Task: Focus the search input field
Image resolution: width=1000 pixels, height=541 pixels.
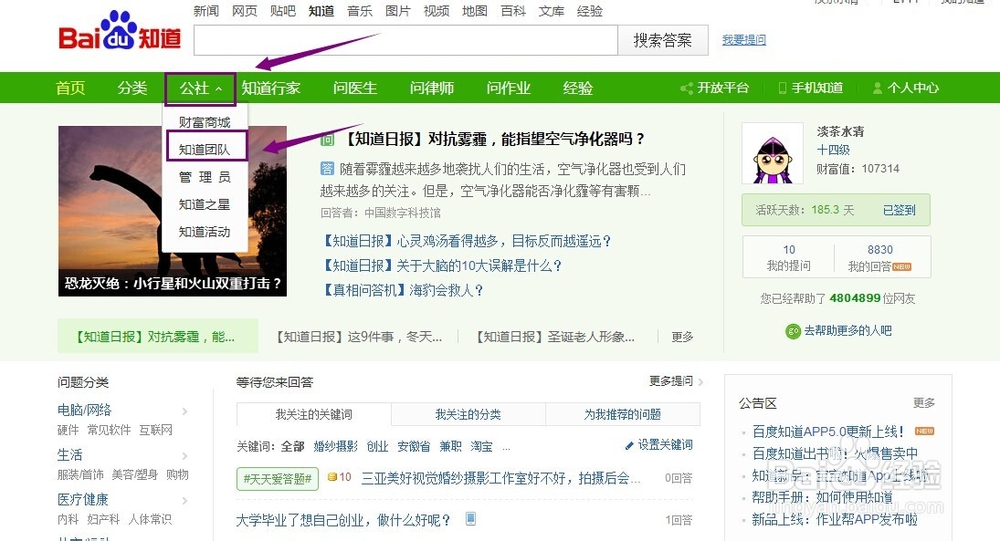Action: click(x=406, y=41)
